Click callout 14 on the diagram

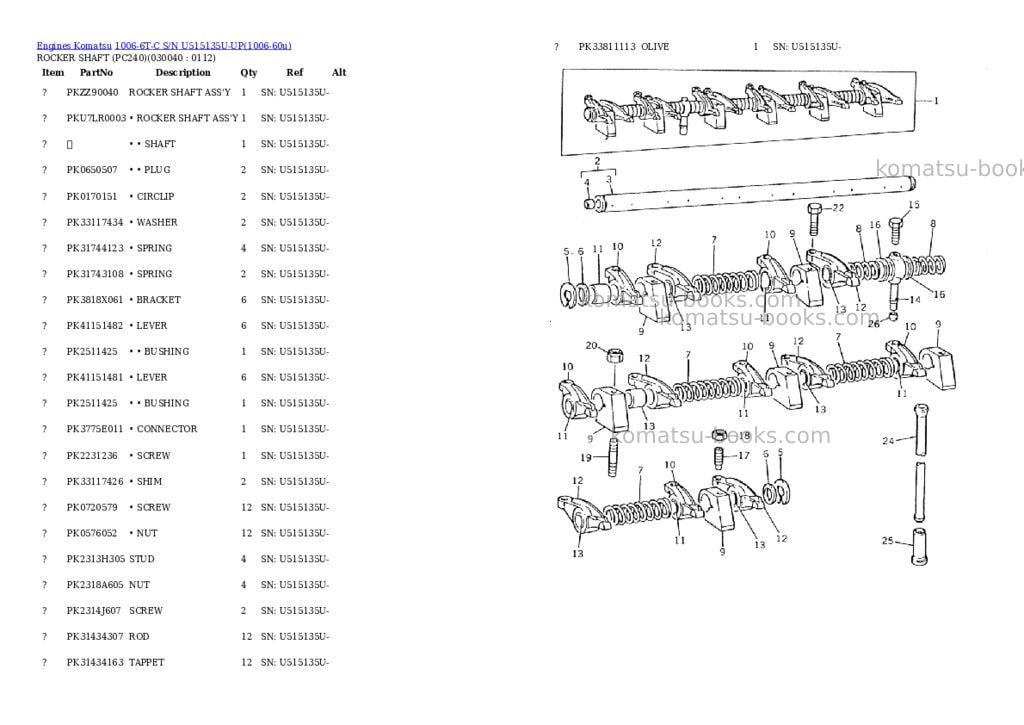tap(914, 300)
